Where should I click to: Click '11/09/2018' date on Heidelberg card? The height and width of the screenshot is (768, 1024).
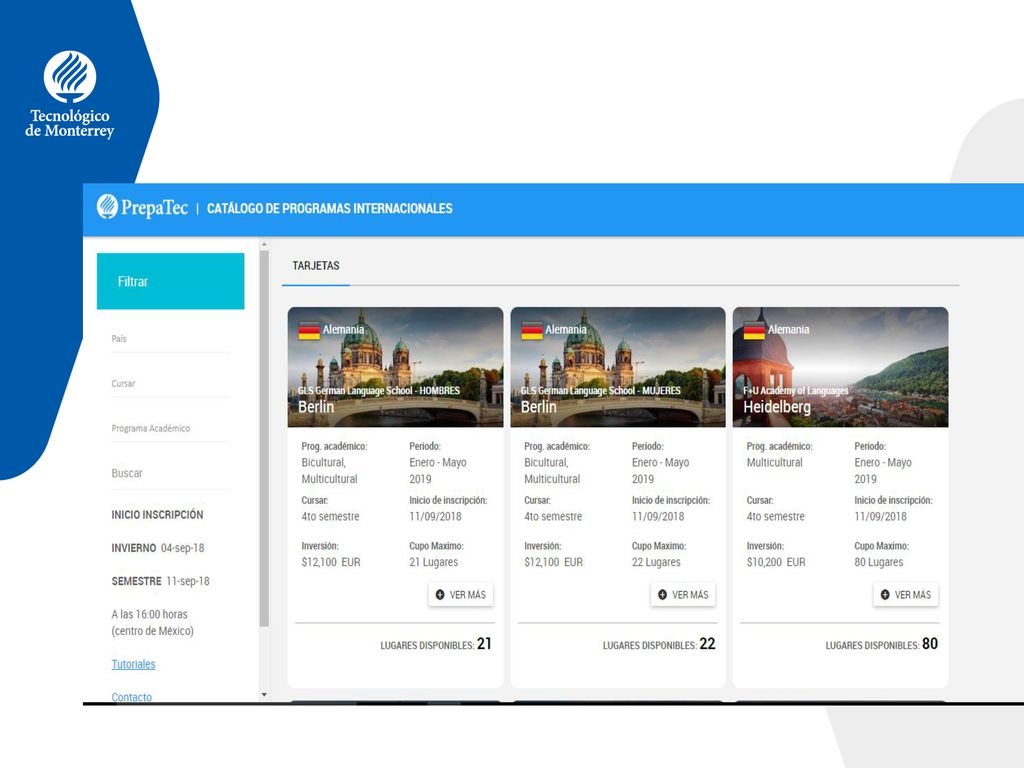point(880,517)
